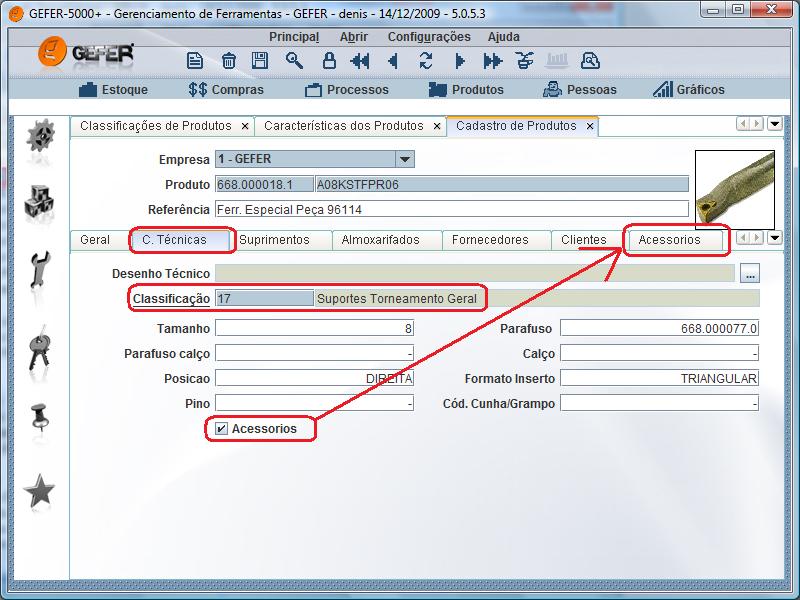Click the floppy disk save icon
This screenshot has height=600, width=800.
(x=260, y=61)
